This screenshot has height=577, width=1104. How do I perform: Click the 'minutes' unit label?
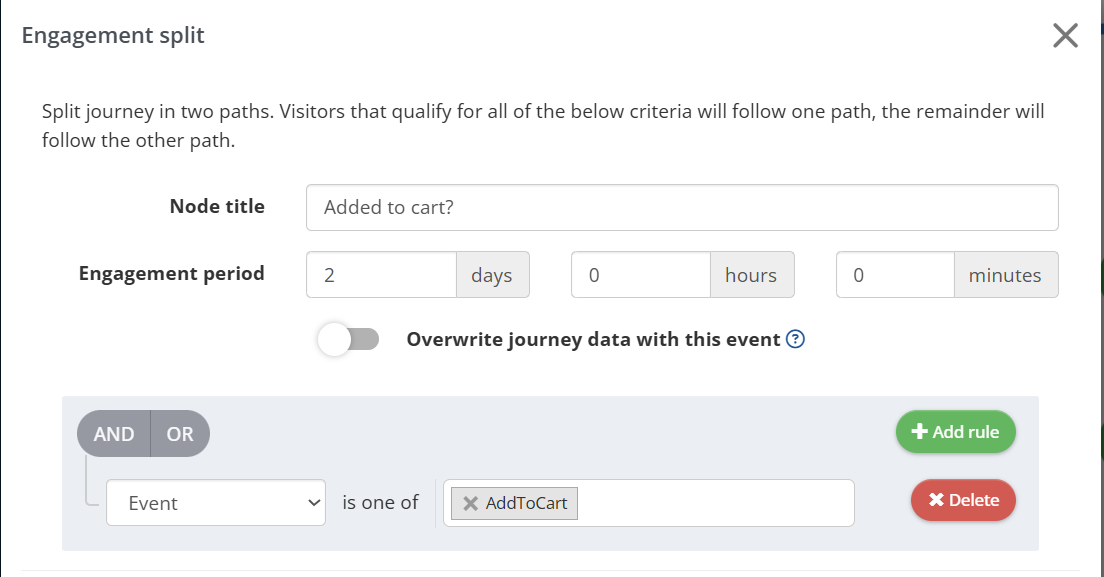coord(1006,274)
